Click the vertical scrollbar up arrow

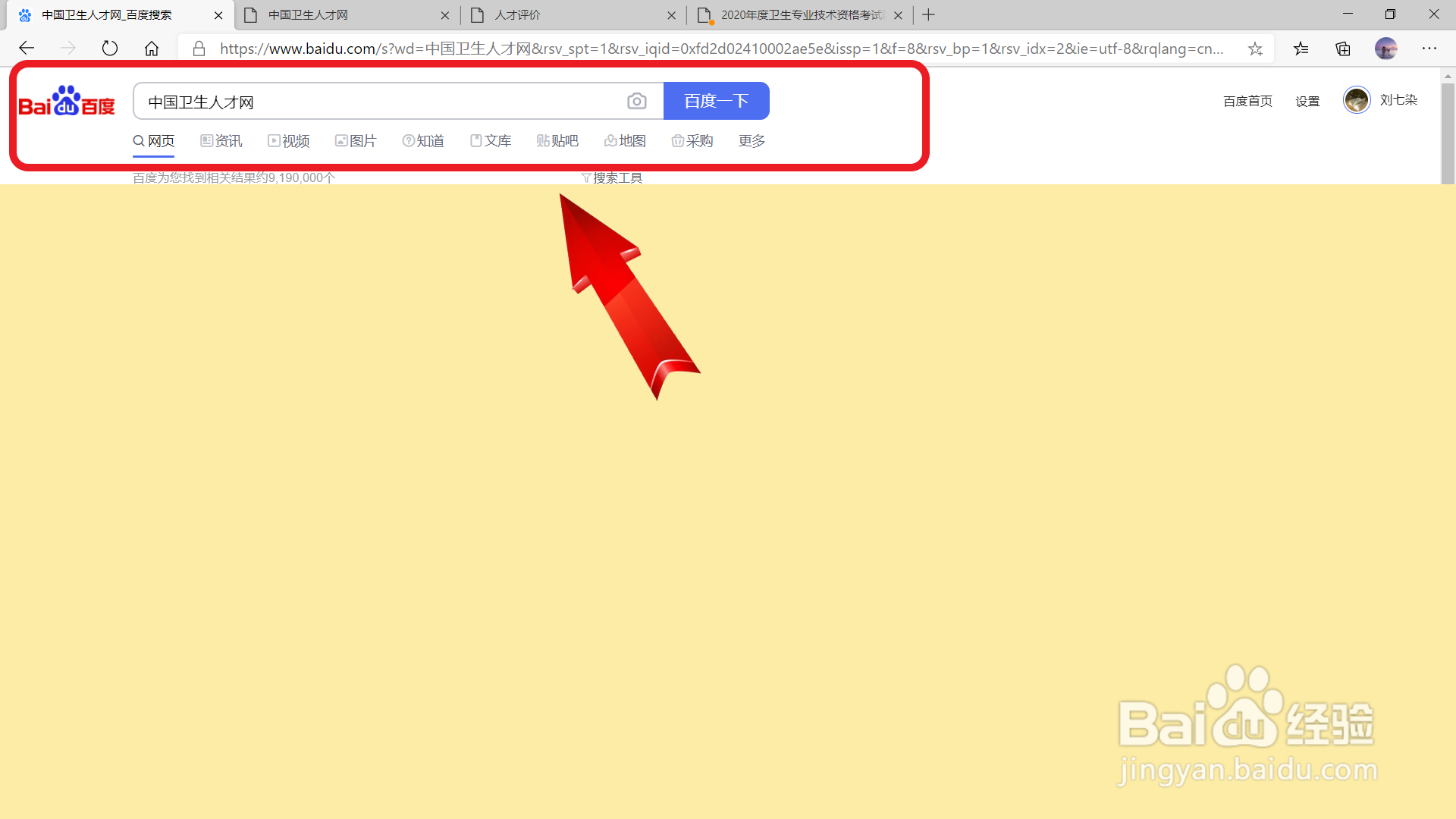[x=1448, y=77]
